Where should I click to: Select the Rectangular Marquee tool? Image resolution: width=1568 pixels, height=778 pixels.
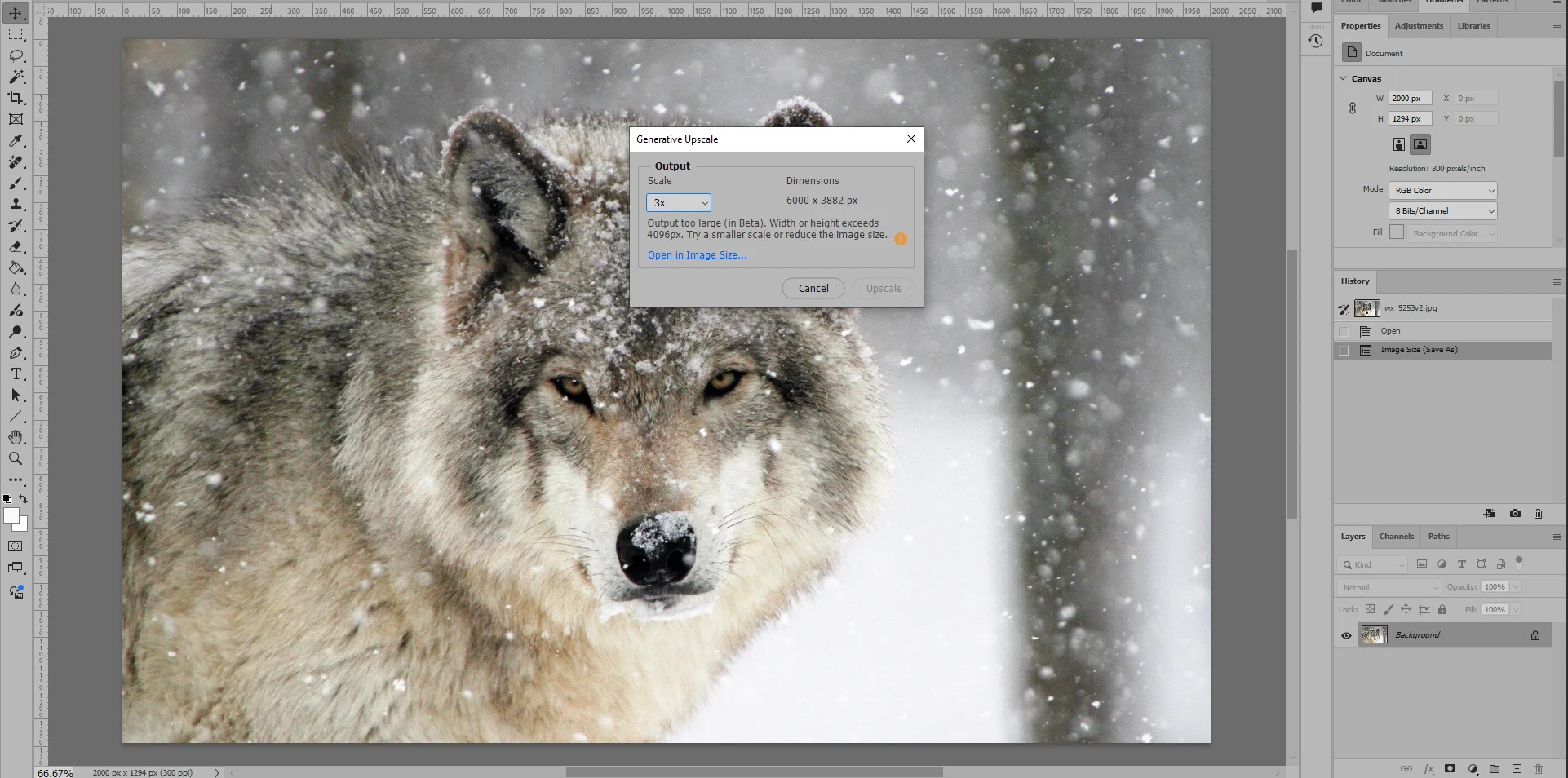pos(16,34)
